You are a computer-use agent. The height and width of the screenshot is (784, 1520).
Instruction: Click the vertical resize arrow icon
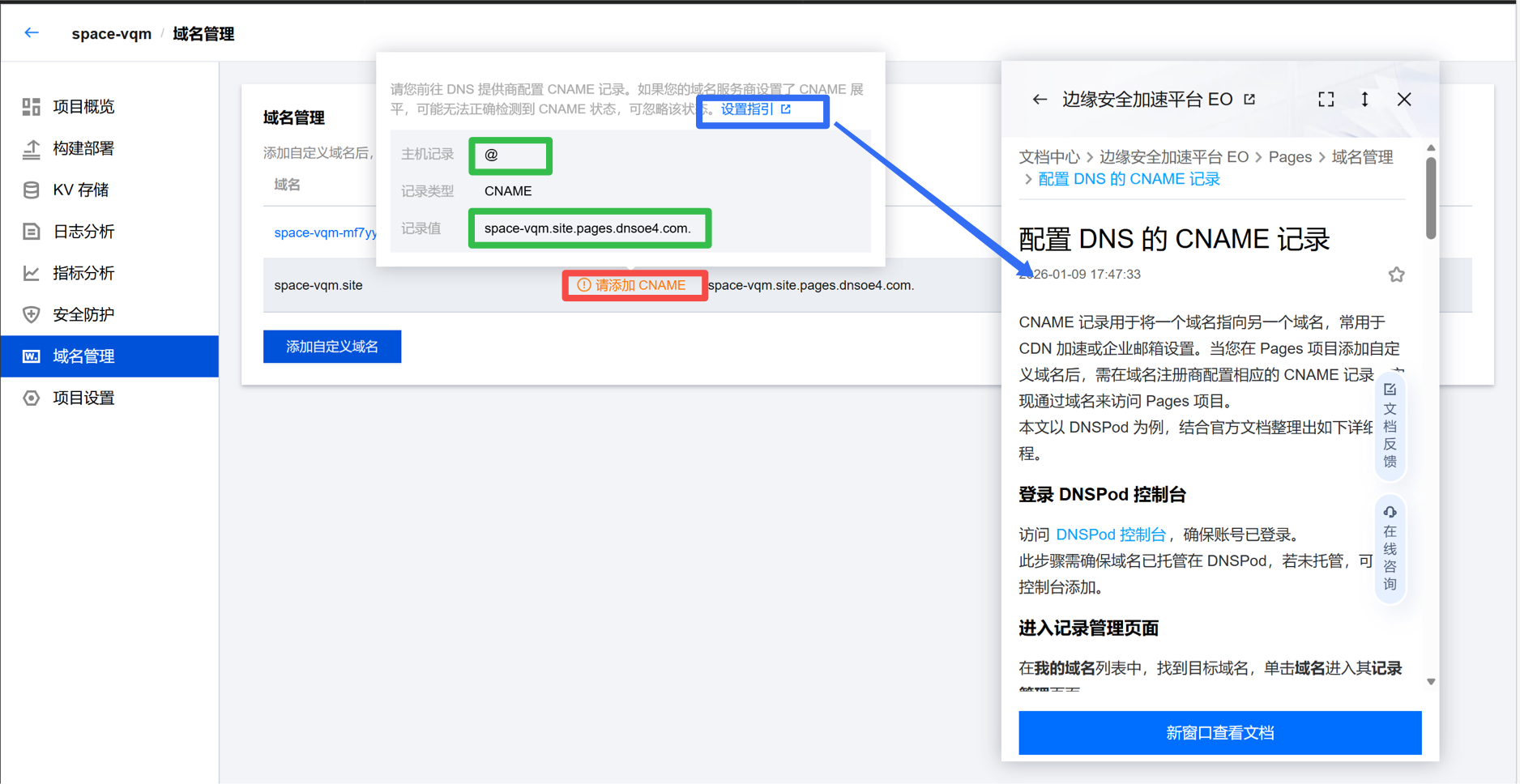tap(1364, 100)
